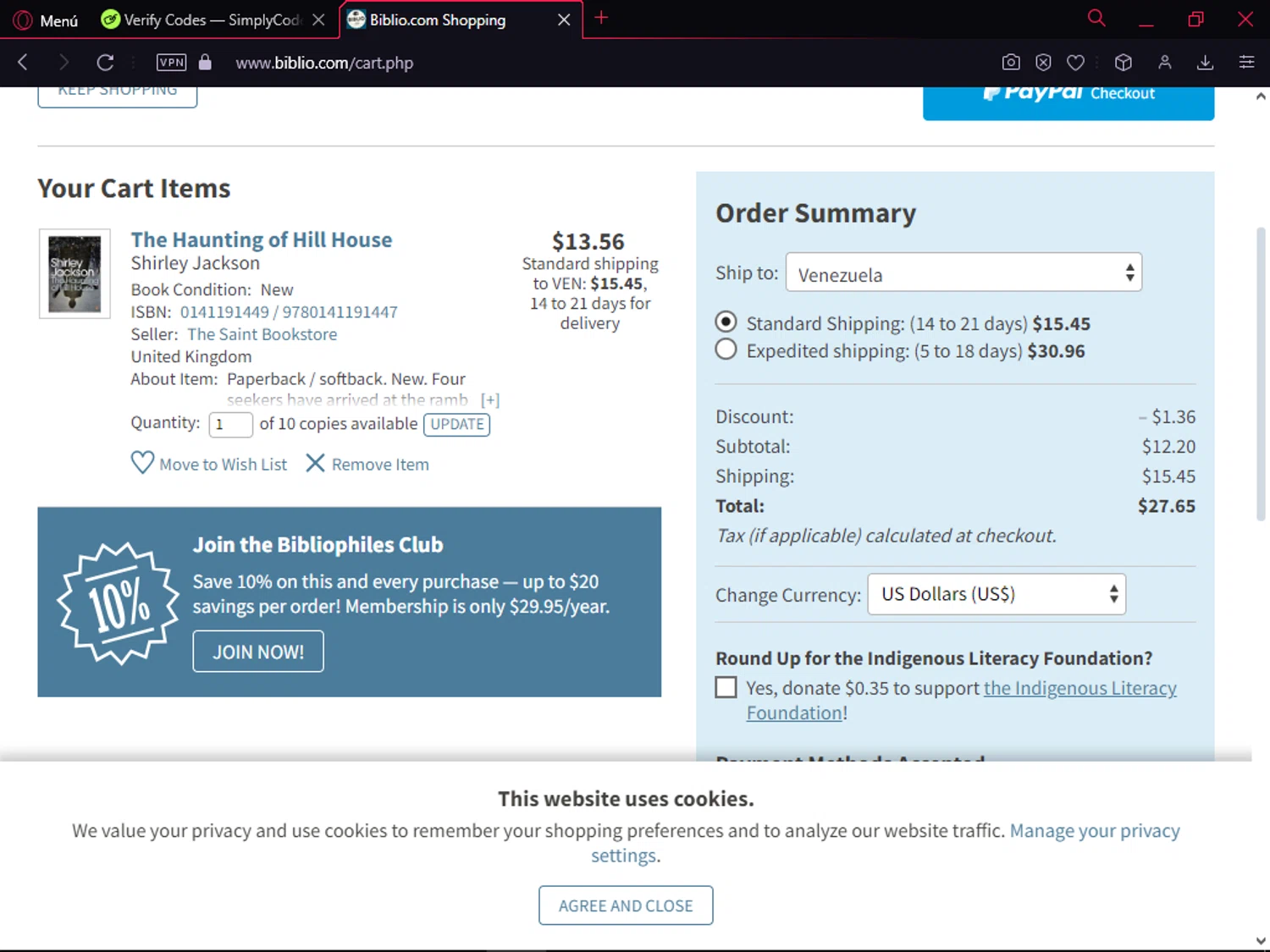Open the Change Currency dropdown
1270x952 pixels.
(997, 594)
